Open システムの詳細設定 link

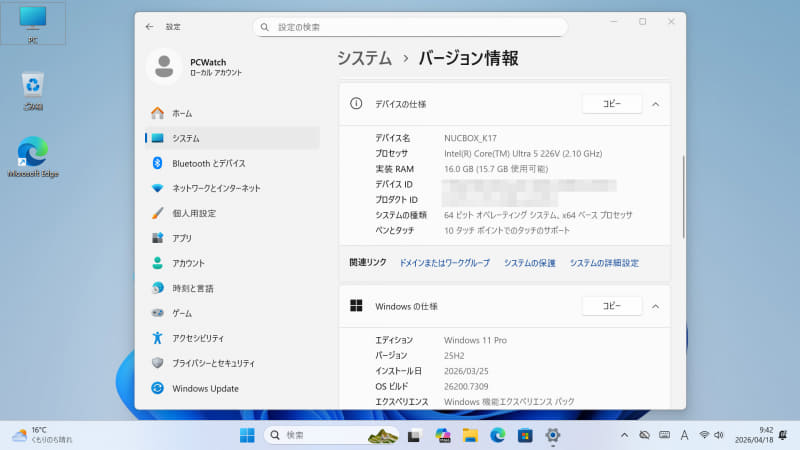coord(604,263)
